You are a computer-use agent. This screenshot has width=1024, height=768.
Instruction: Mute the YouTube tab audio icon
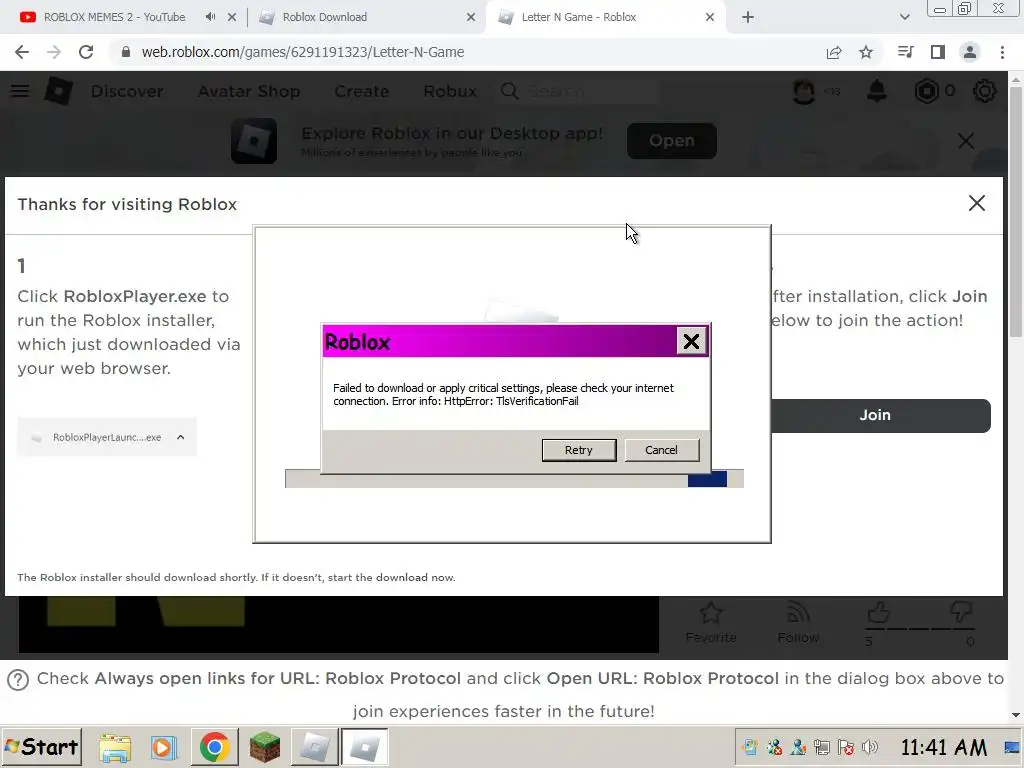(210, 17)
